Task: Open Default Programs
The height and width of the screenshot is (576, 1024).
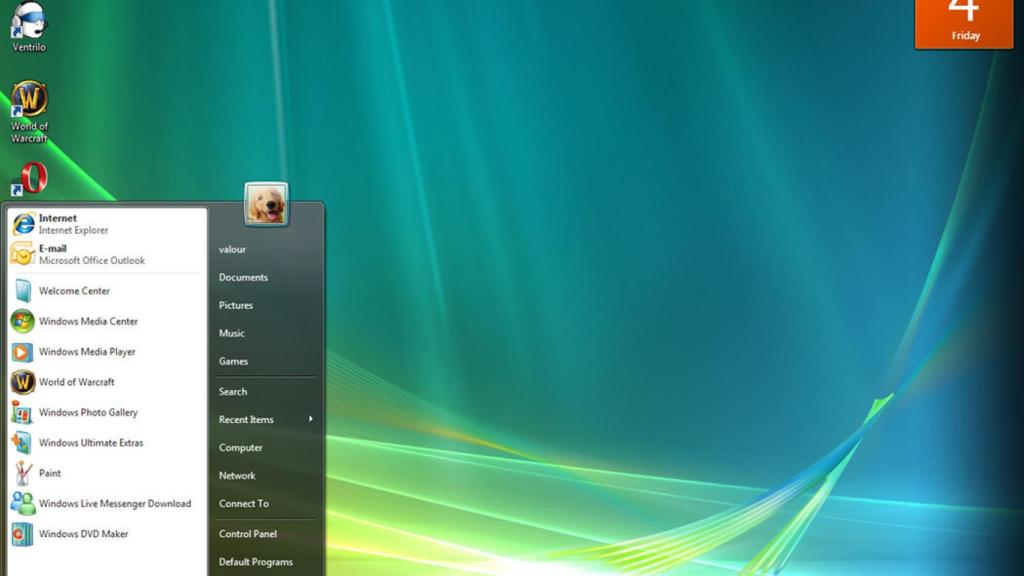Action: (x=255, y=561)
